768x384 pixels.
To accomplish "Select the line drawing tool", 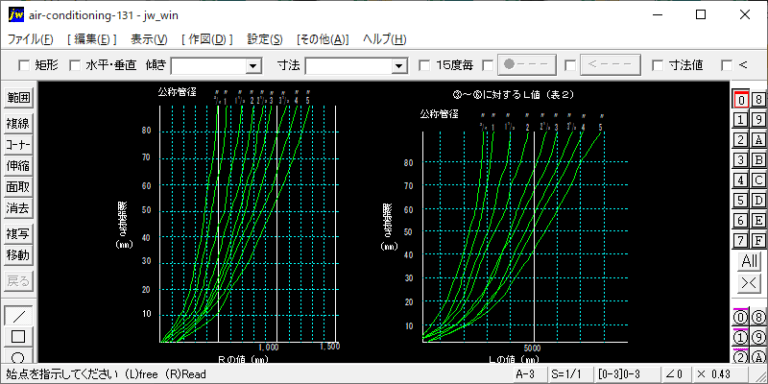I will click(x=19, y=315).
